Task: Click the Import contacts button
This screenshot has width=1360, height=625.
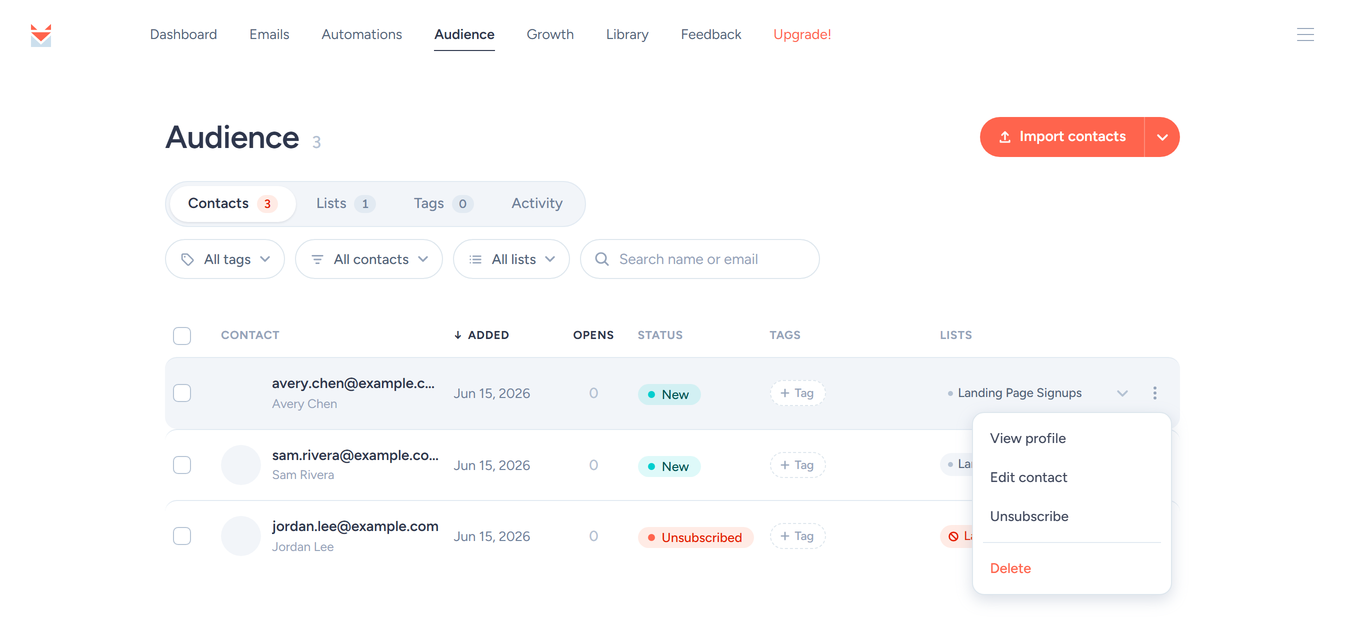Action: click(x=1062, y=137)
